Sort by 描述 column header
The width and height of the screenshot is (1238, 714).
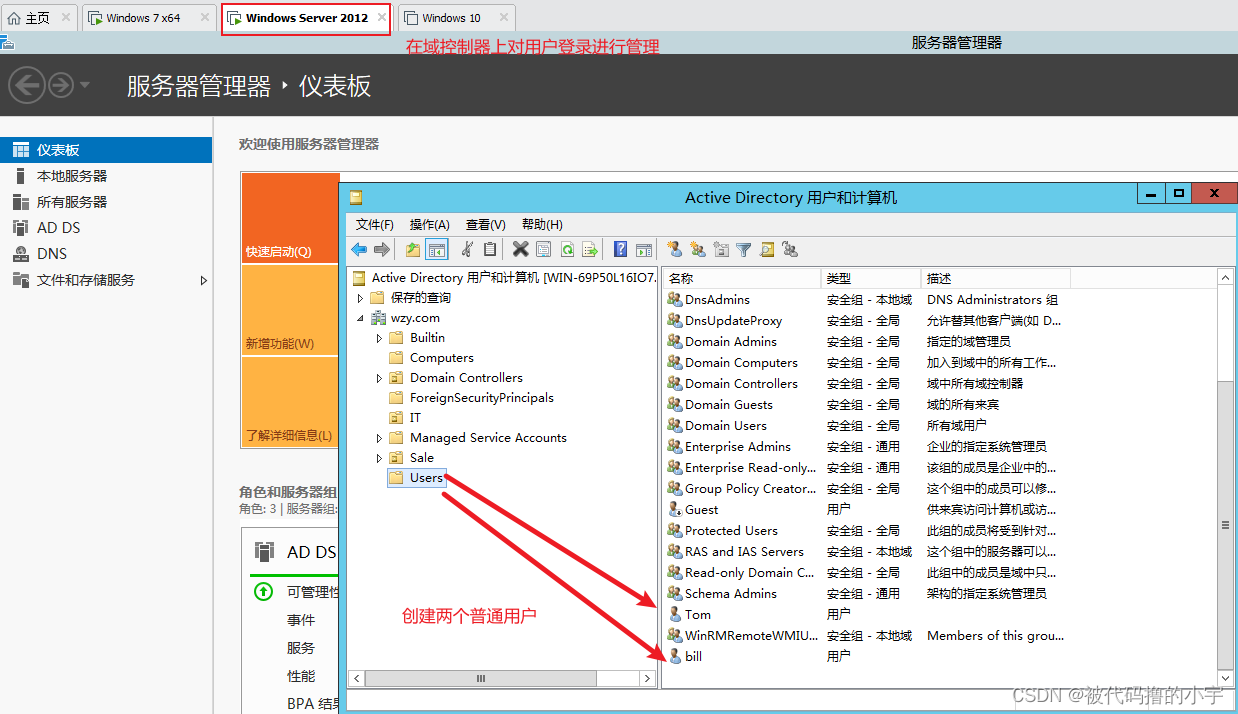pos(995,278)
